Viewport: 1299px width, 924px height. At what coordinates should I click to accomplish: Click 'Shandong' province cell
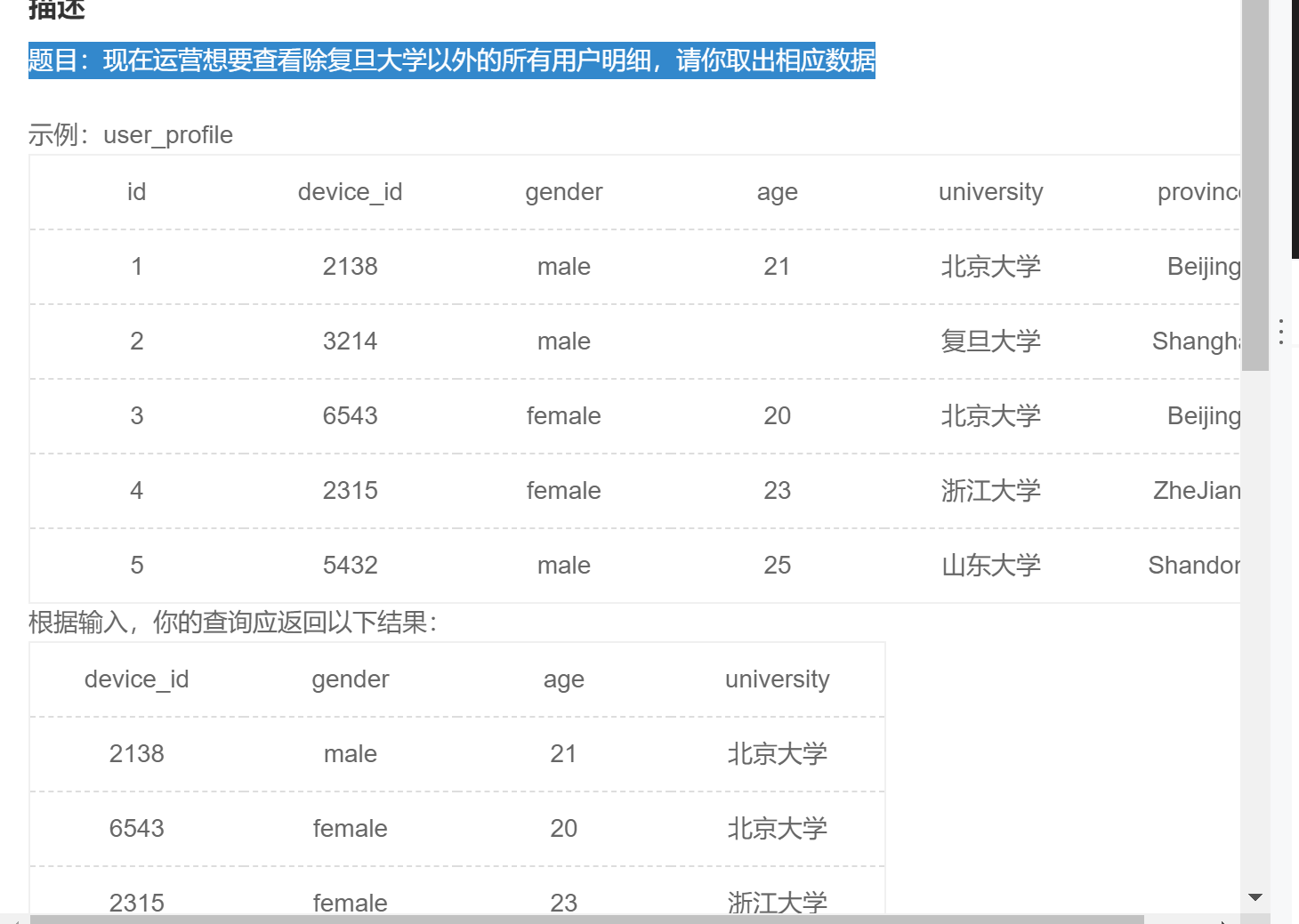(x=1194, y=566)
